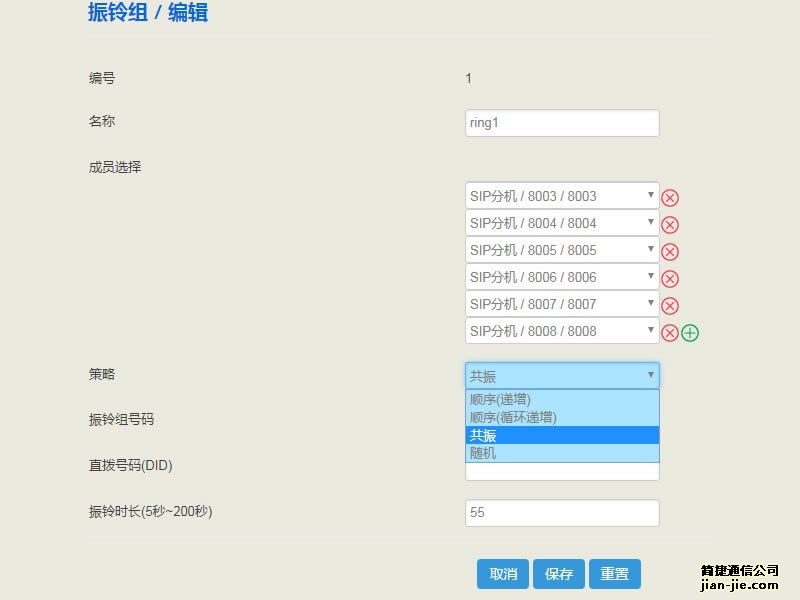This screenshot has width=800, height=600.
Task: Cancel editing using the 取消 button
Action: (x=501, y=574)
